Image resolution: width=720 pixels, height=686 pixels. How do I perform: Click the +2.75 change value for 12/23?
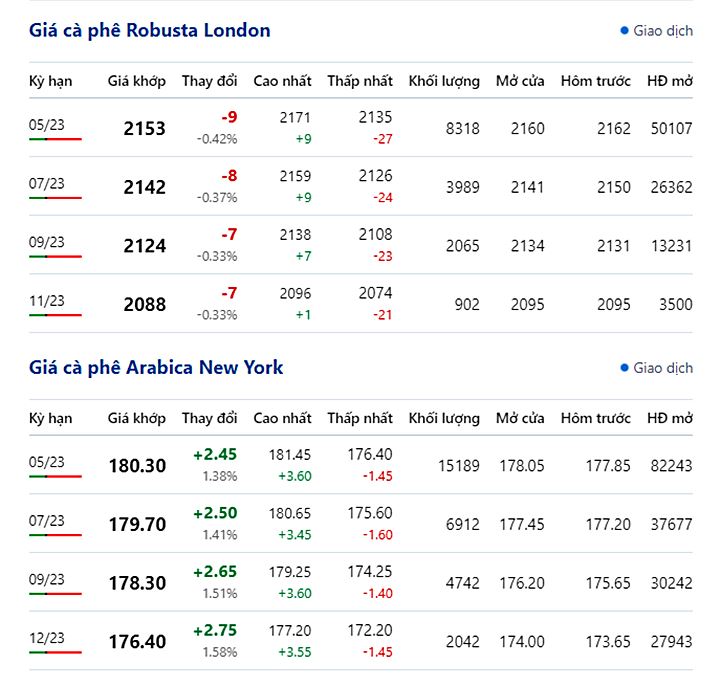[x=215, y=631]
